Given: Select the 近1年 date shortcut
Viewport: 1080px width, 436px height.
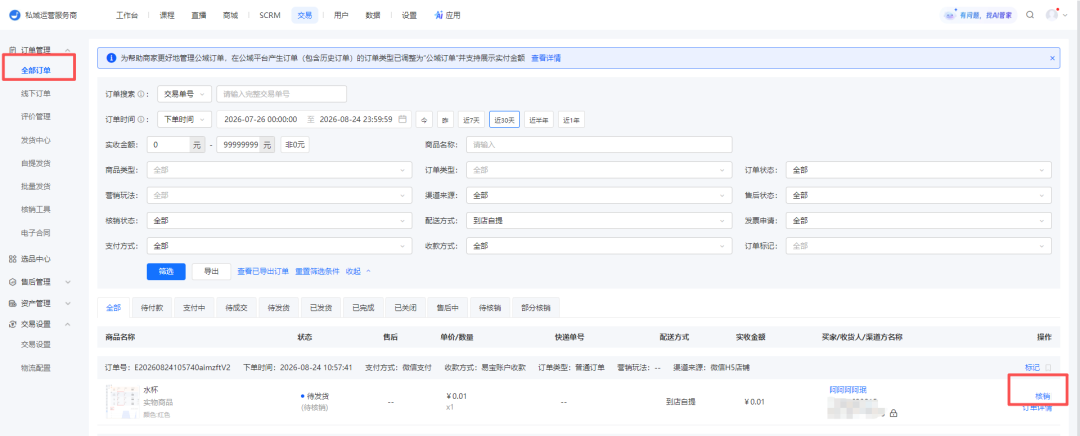Looking at the screenshot, I should pyautogui.click(x=571, y=120).
